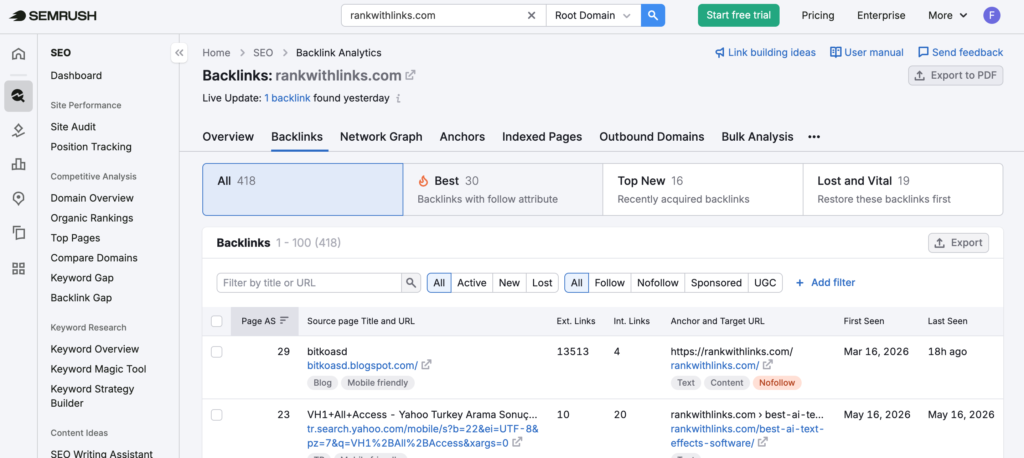Select the New status filter

[509, 283]
